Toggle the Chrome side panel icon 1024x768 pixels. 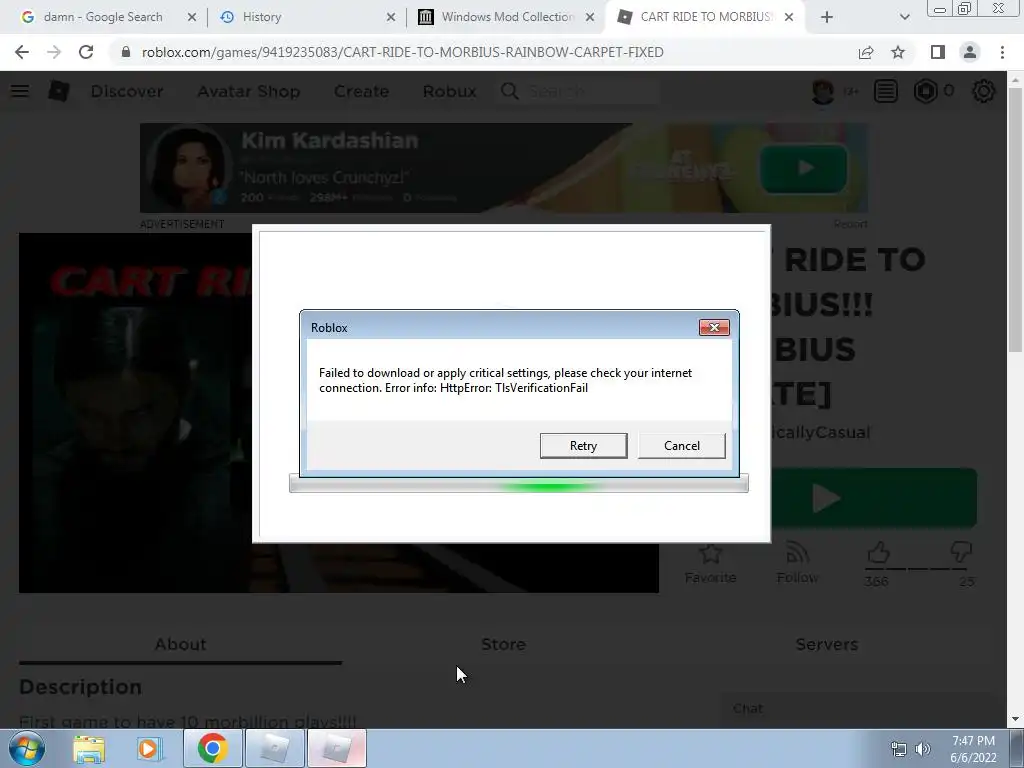pyautogui.click(x=938, y=52)
